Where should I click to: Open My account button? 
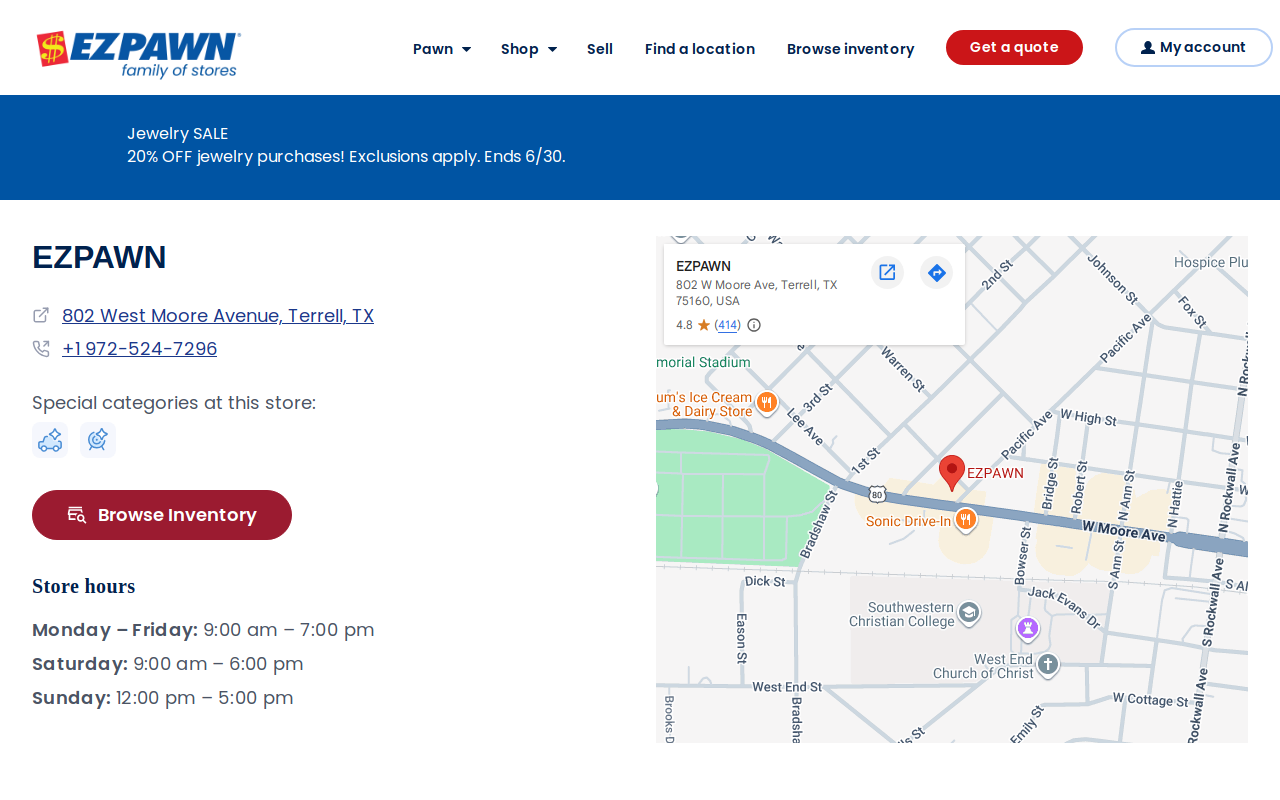click(x=1194, y=47)
